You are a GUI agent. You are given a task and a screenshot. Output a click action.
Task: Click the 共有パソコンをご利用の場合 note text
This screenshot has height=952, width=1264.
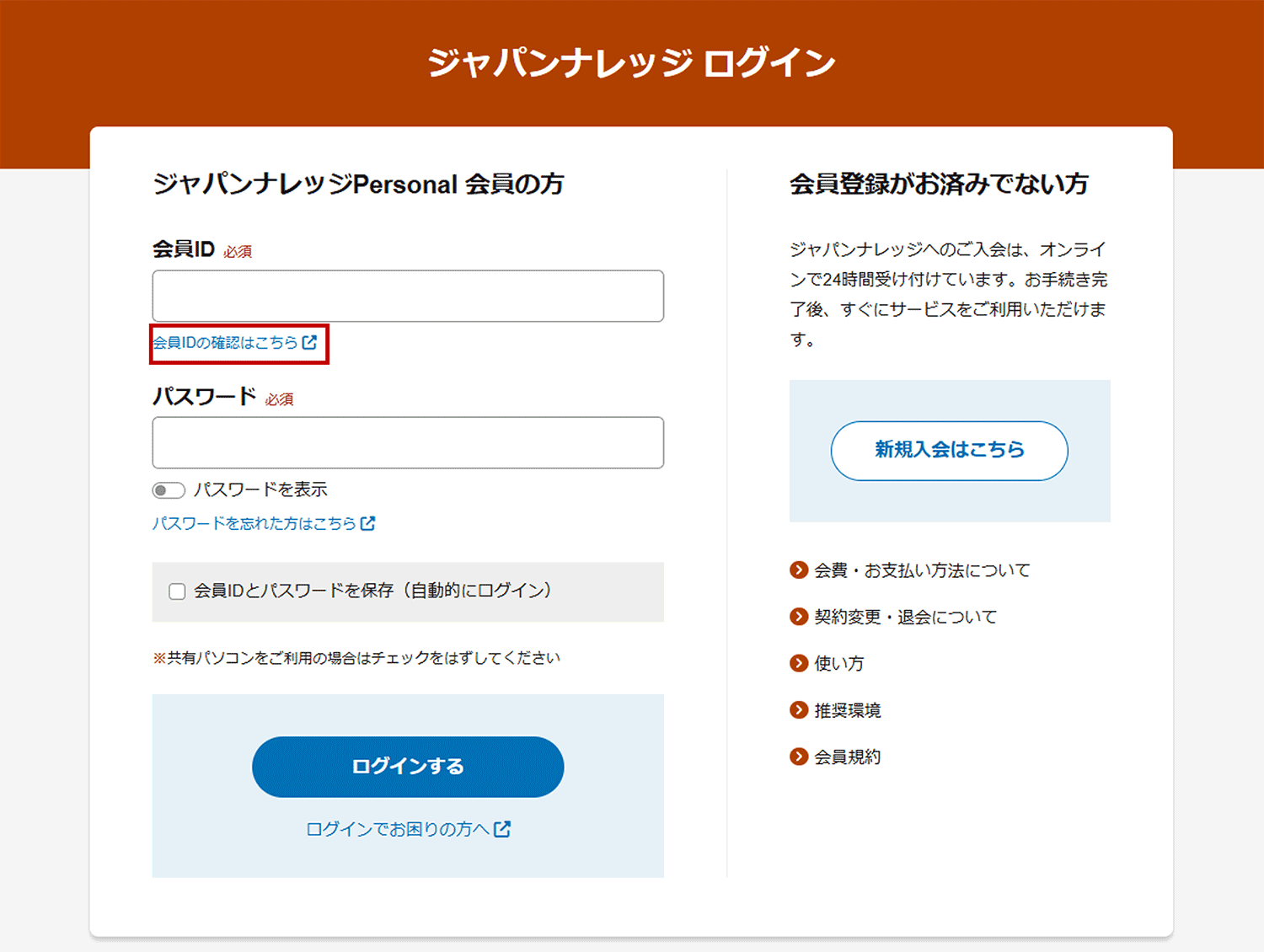point(356,658)
